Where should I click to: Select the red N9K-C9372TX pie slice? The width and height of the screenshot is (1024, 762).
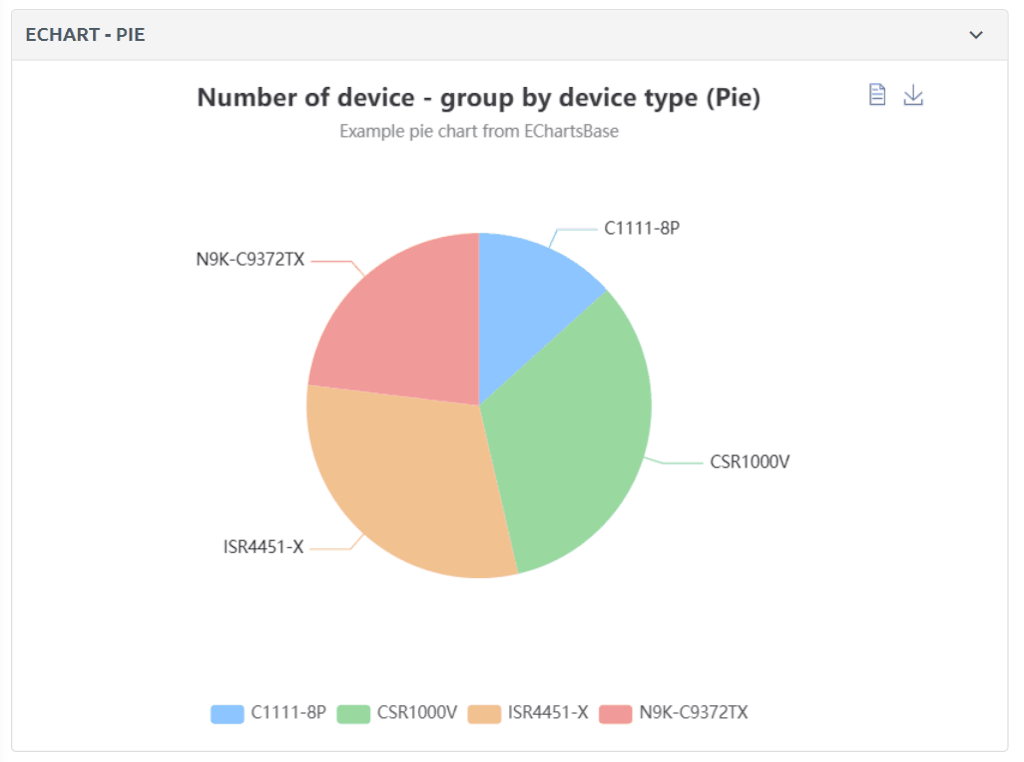click(x=400, y=320)
